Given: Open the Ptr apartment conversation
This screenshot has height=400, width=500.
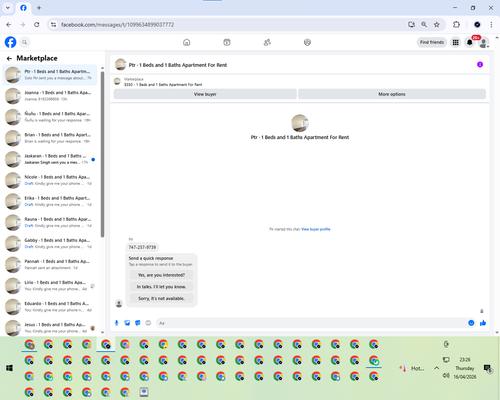Looking at the screenshot, I should point(50,75).
